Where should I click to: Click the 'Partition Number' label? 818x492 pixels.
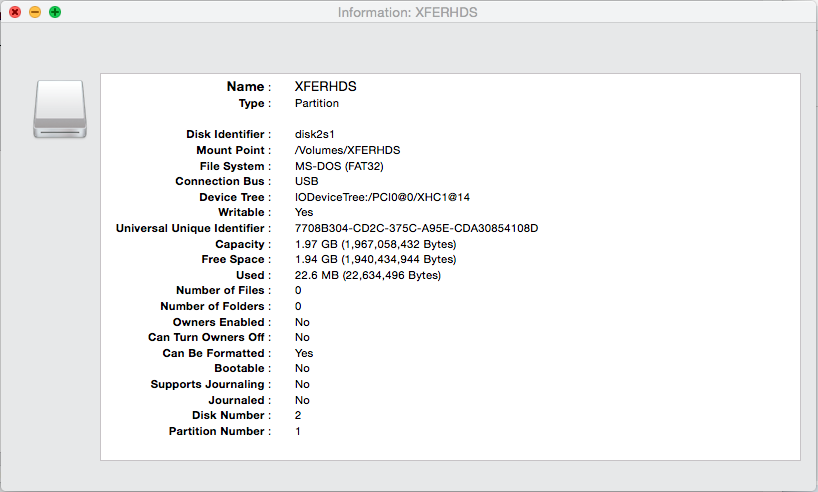[x=216, y=431]
